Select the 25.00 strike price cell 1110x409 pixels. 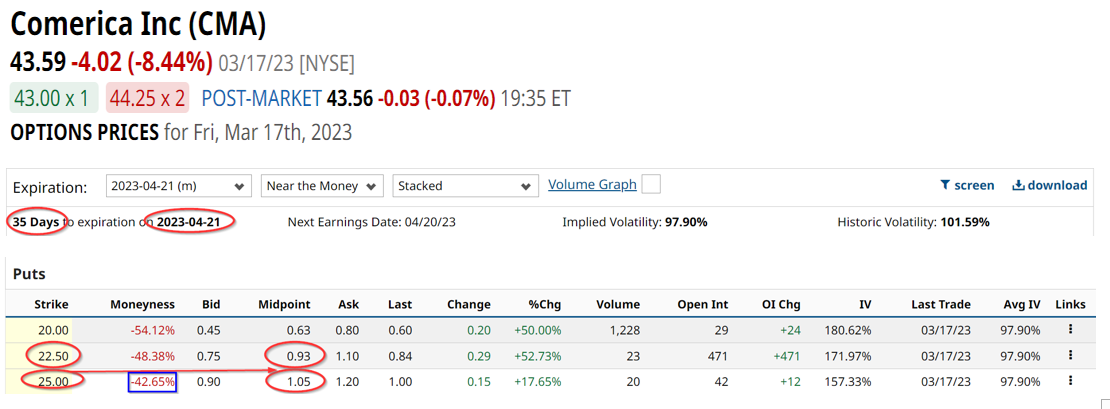tap(52, 381)
